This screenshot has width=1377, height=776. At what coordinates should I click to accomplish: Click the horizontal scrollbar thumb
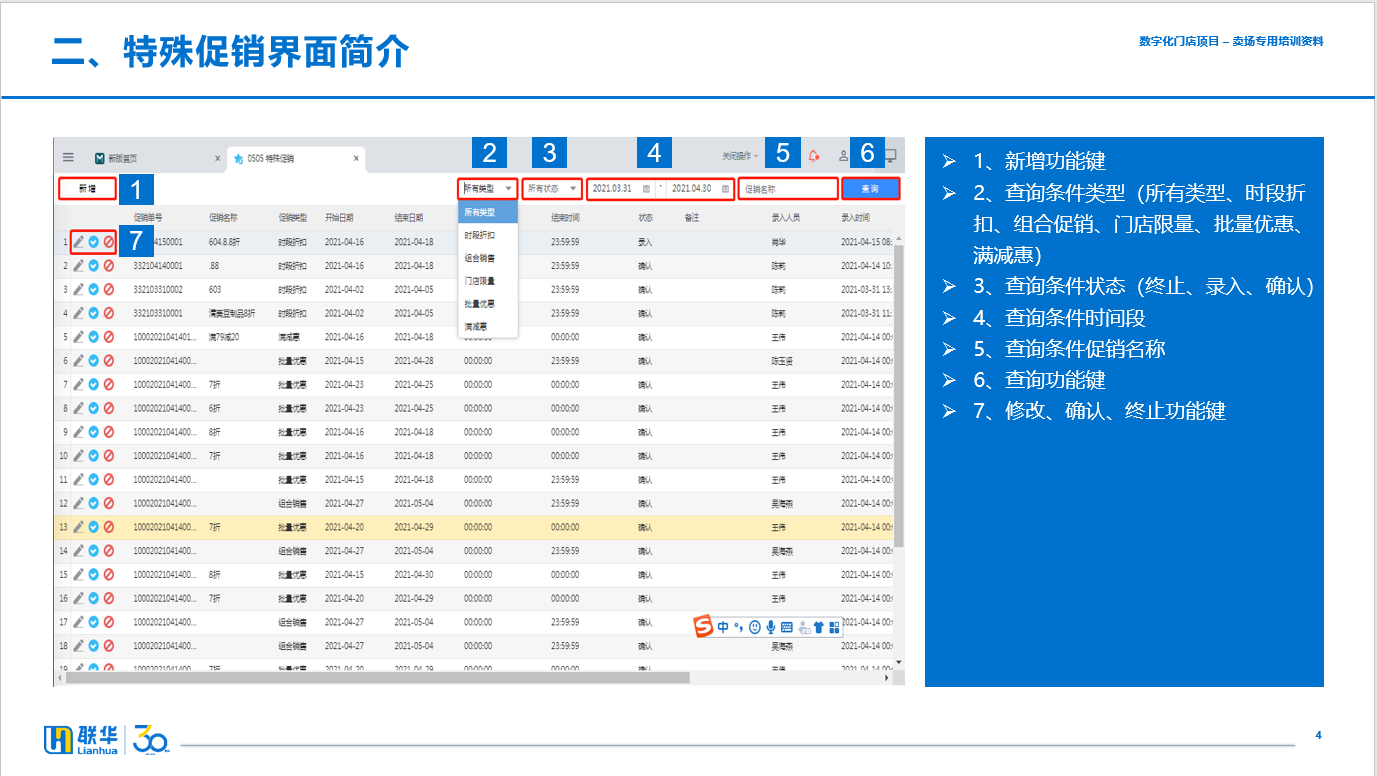377,677
